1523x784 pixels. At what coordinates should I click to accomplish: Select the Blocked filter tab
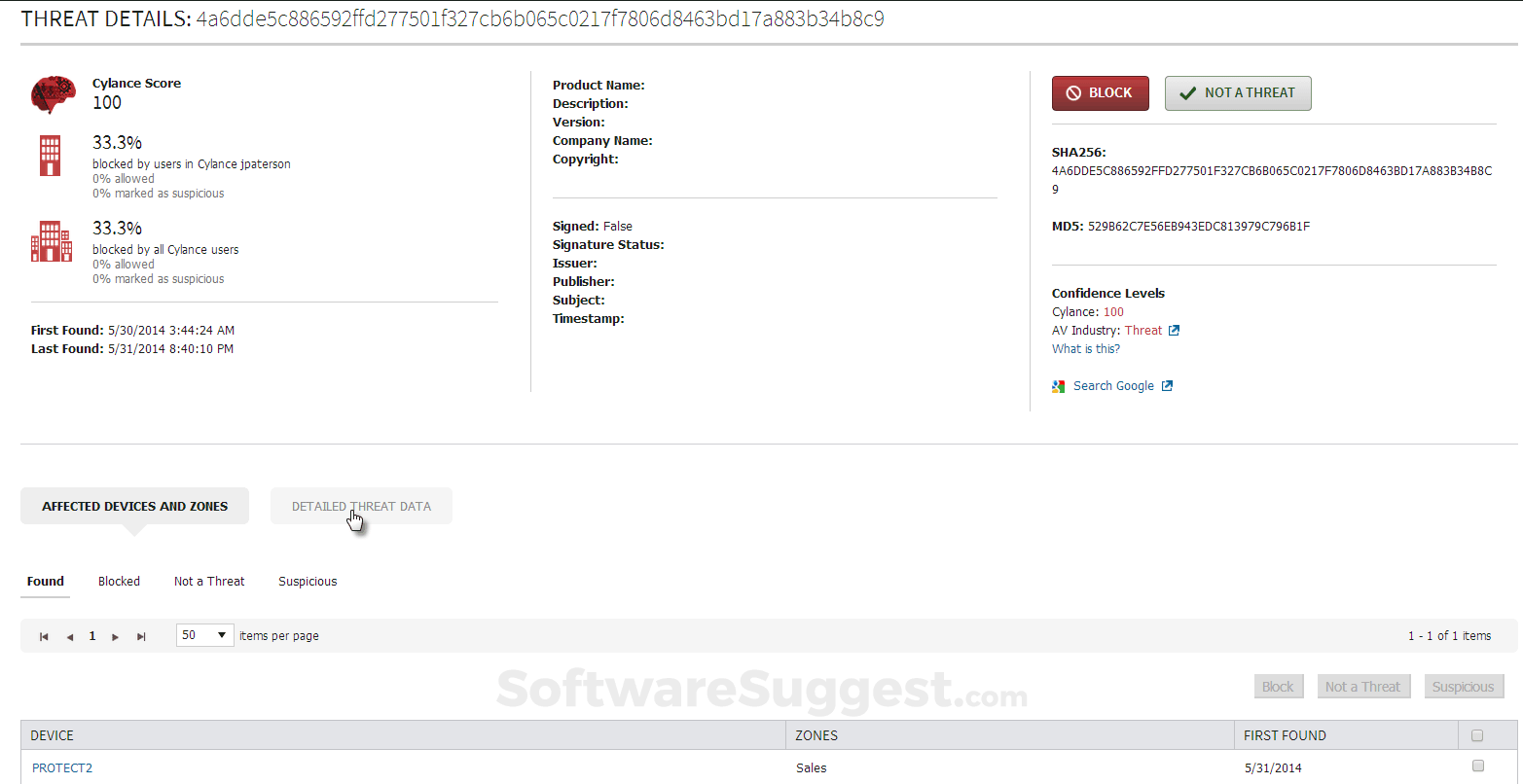tap(119, 582)
